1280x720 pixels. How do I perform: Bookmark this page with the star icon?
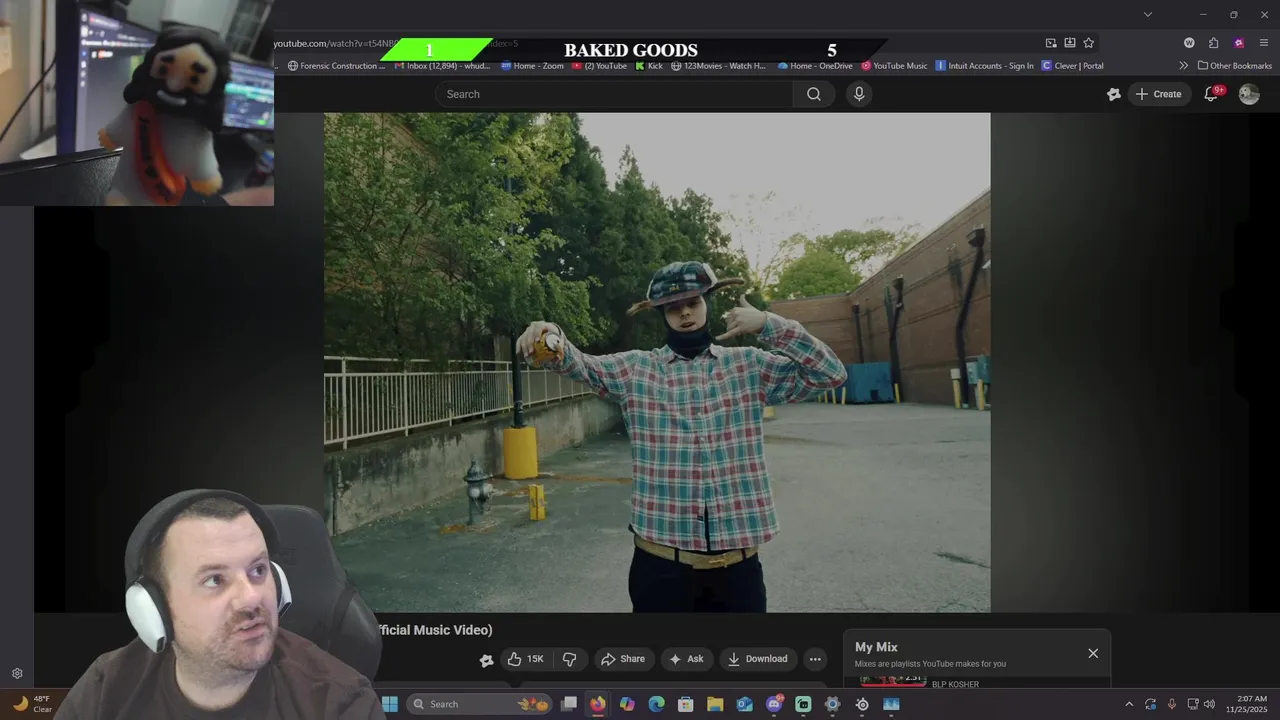pos(1089,43)
